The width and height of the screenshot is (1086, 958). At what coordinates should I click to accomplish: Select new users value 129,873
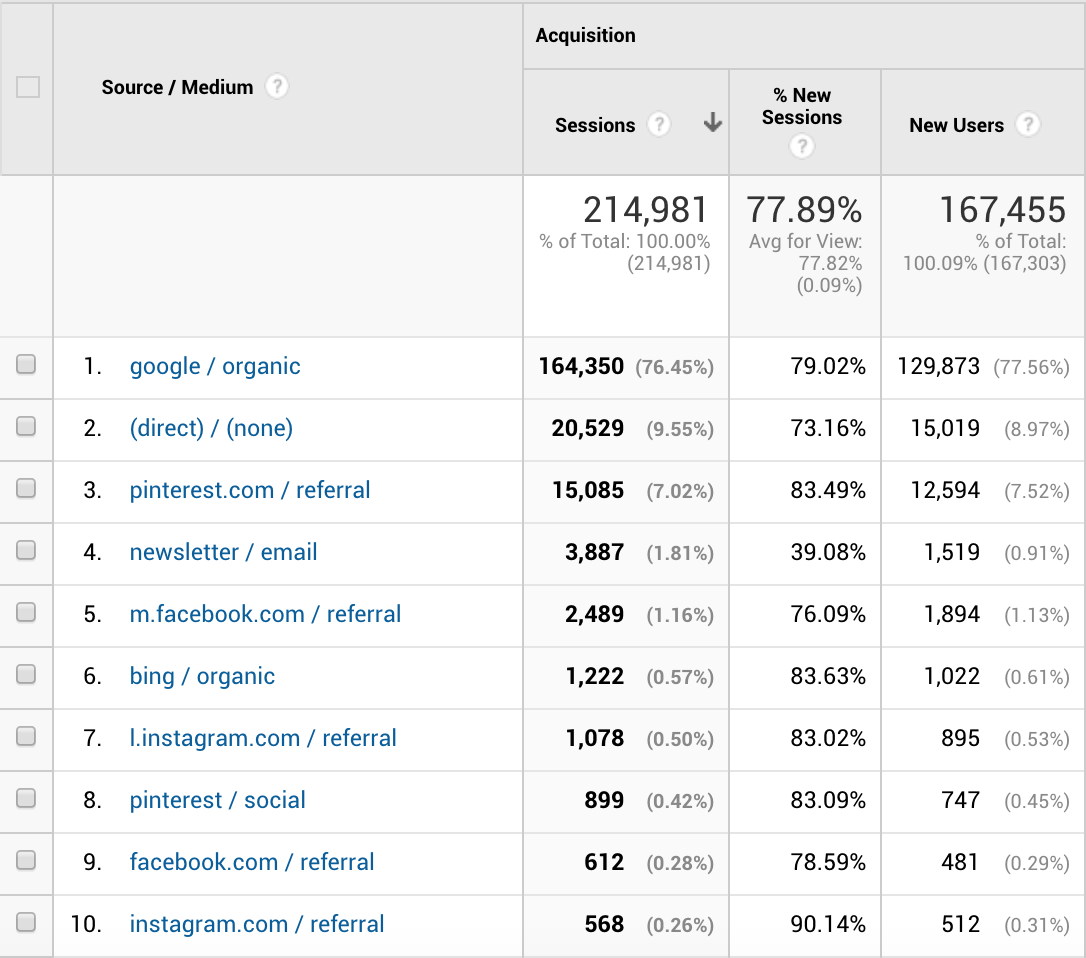click(938, 366)
